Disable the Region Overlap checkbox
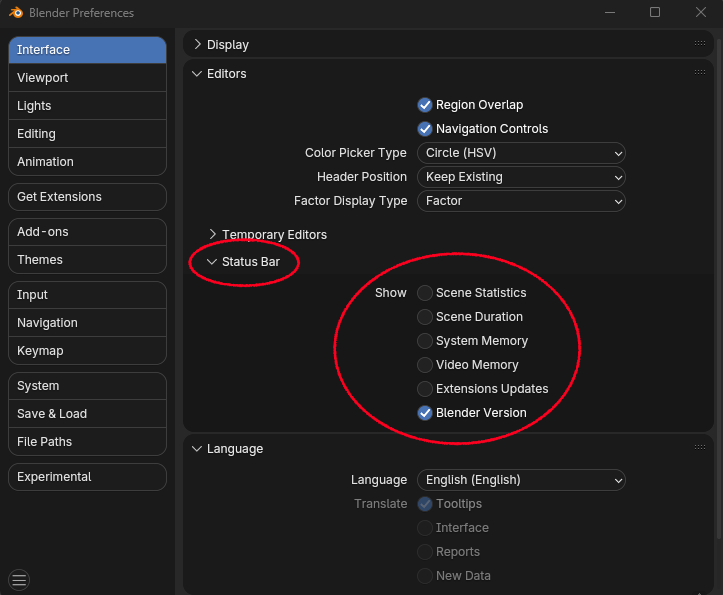Image resolution: width=723 pixels, height=595 pixels. 425,105
